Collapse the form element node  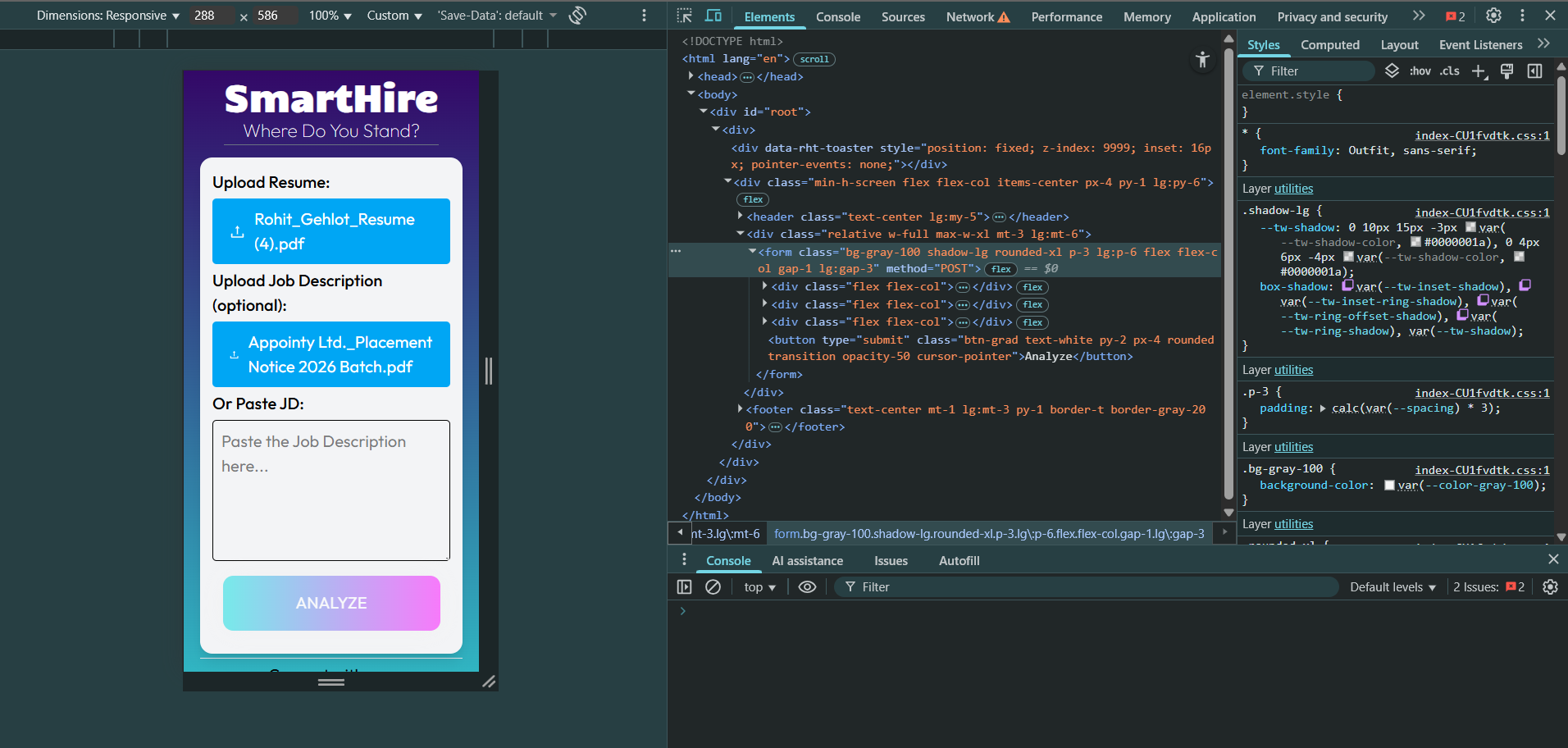(x=752, y=252)
